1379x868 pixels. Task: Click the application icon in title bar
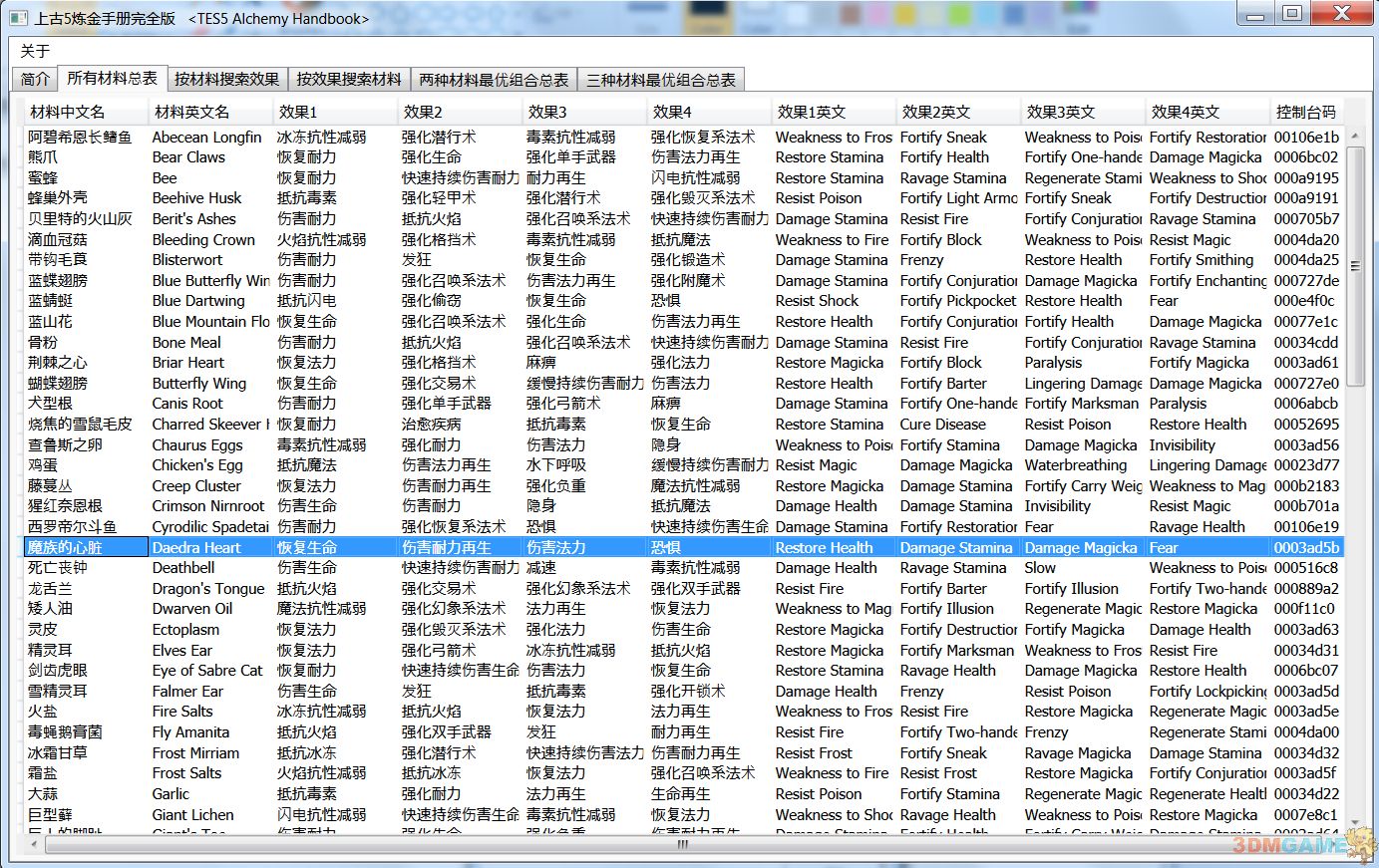point(20,17)
